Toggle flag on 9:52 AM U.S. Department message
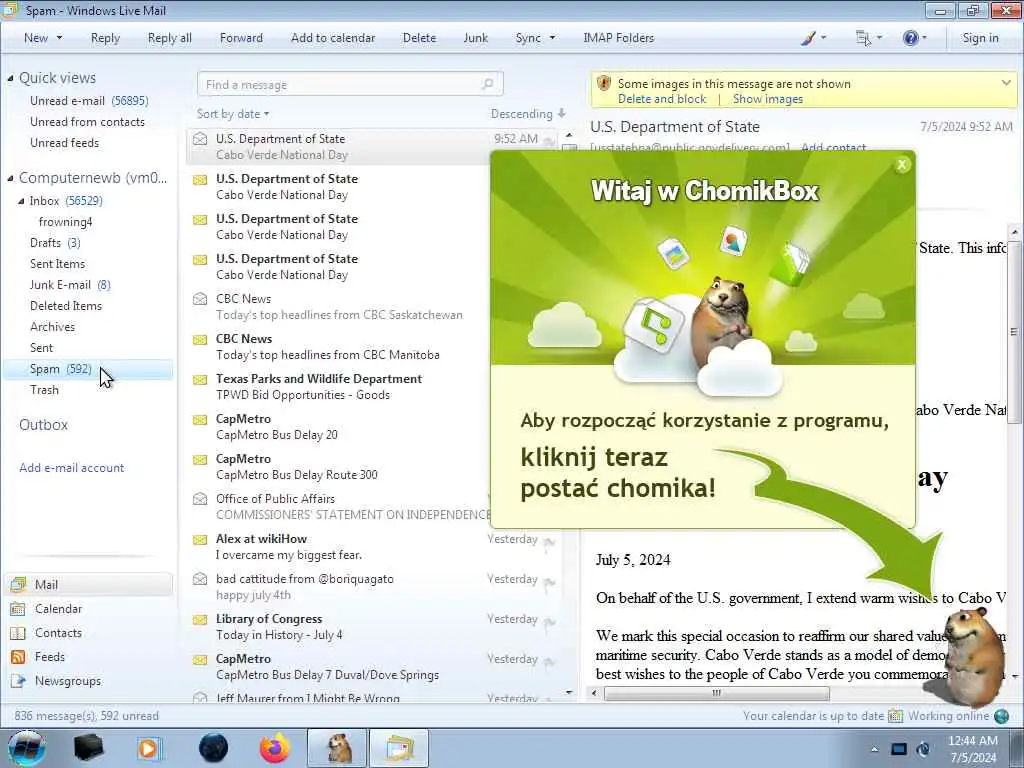Viewport: 1024px width, 768px height. [x=549, y=140]
